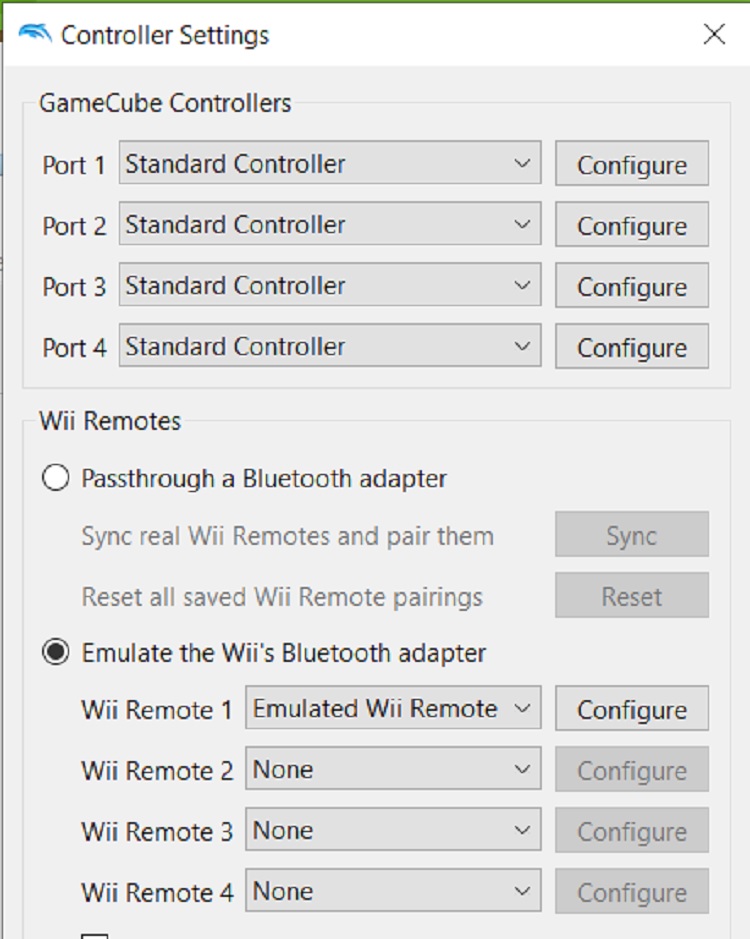
Task: Select Emulate the Wii's Bluetooth adapter
Action: click(56, 653)
